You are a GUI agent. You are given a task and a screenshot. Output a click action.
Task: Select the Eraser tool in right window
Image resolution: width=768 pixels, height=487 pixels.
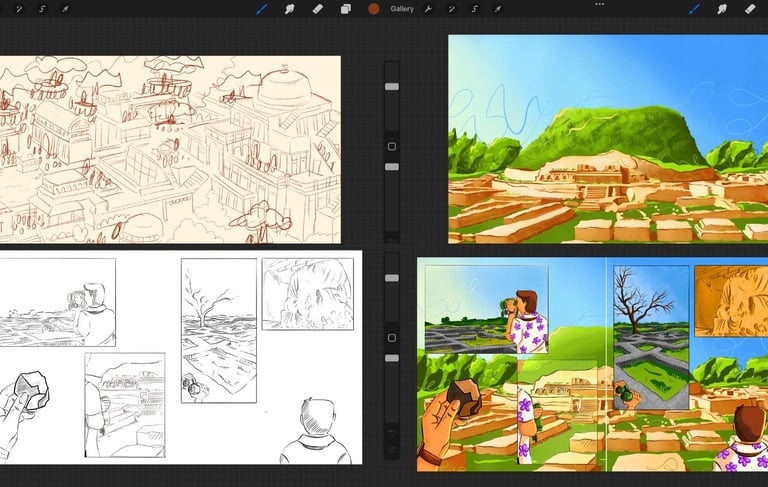tap(750, 9)
